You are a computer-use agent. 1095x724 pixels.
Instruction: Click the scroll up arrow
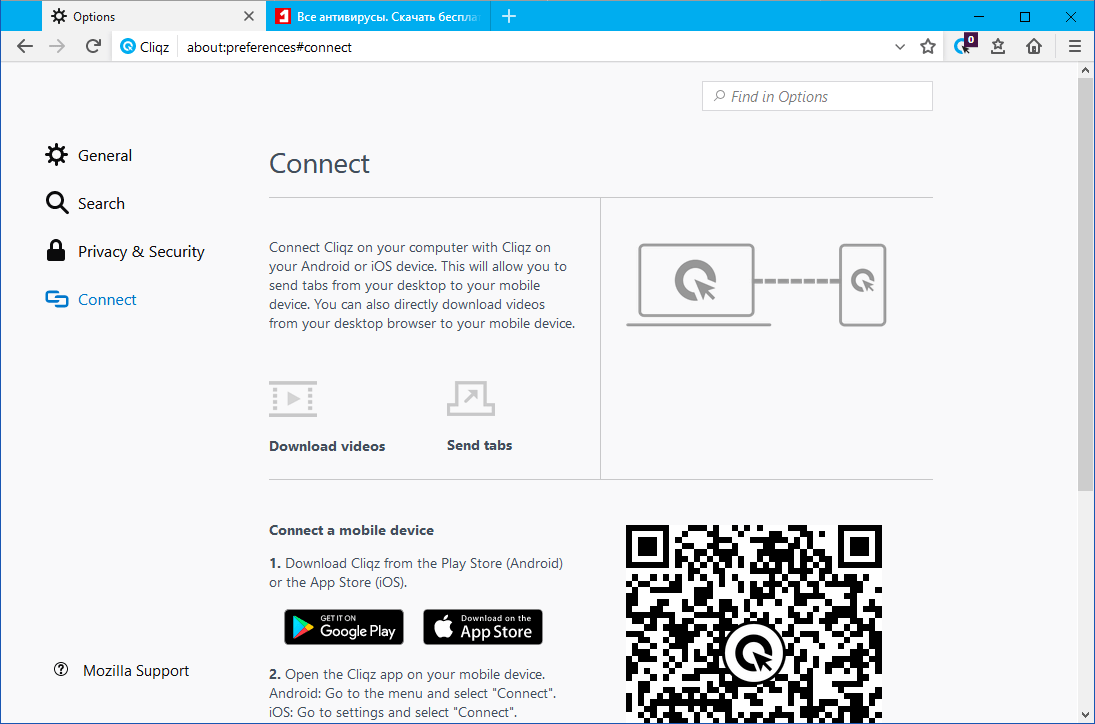tap(1085, 71)
